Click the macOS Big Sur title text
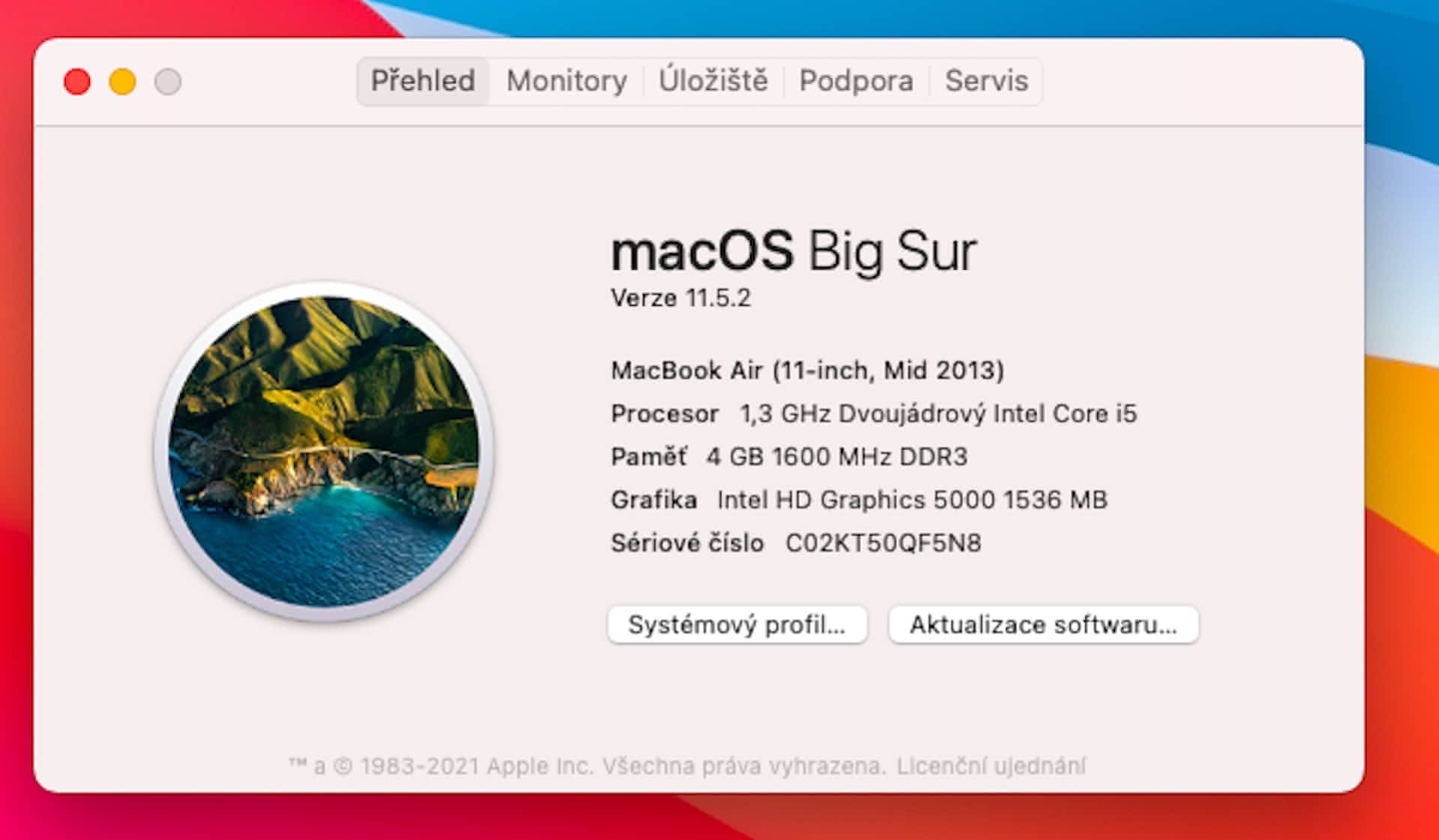This screenshot has height=840, width=1439. [x=793, y=251]
